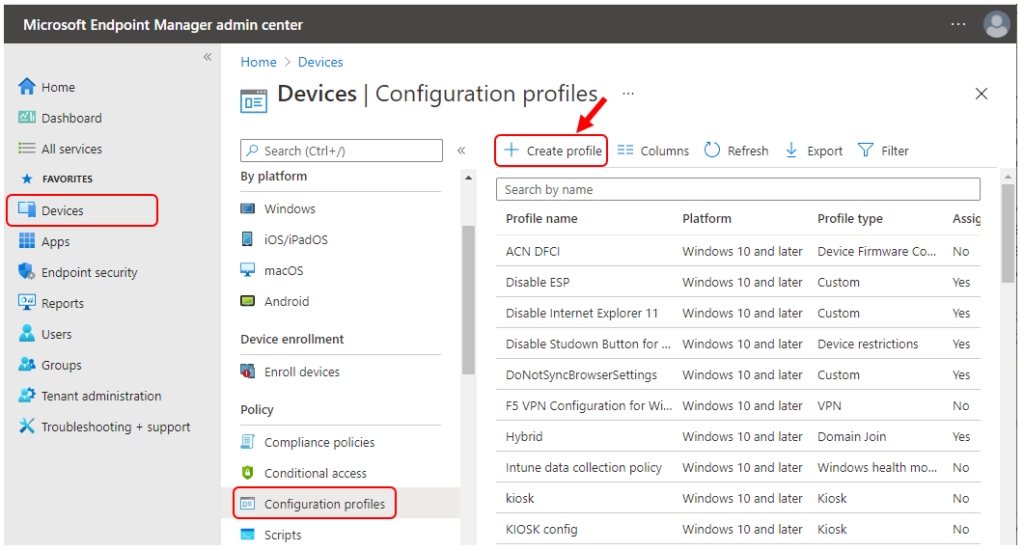Click the Conditional access shield icon

[x=248, y=473]
